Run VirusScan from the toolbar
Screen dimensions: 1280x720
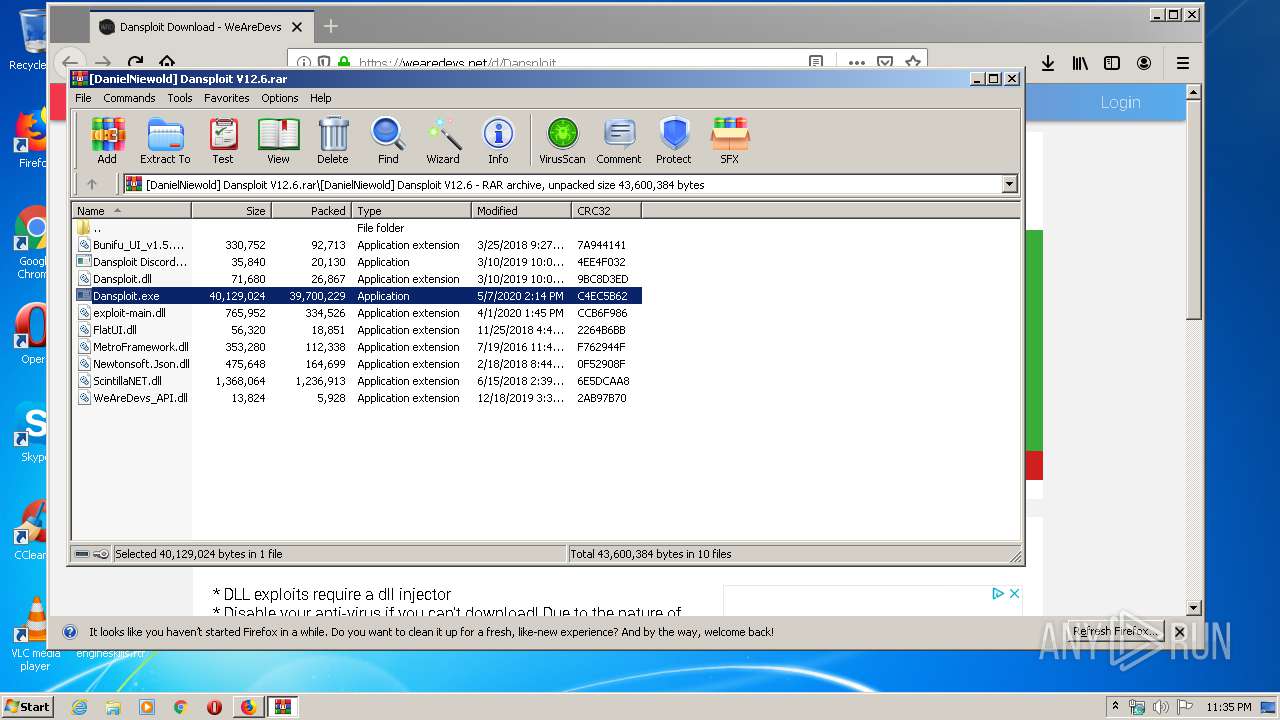click(562, 140)
